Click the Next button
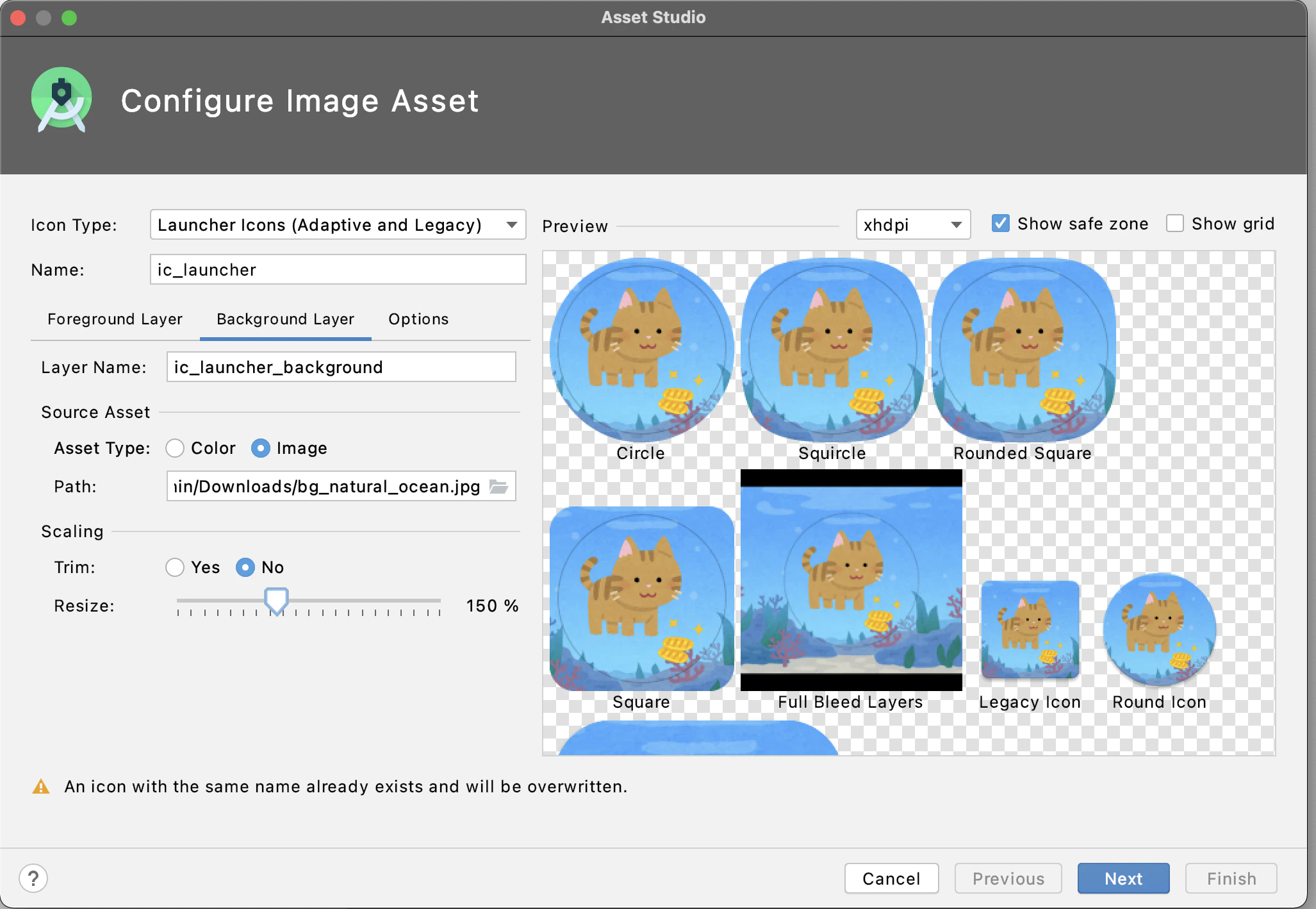The width and height of the screenshot is (1316, 909). [1123, 878]
